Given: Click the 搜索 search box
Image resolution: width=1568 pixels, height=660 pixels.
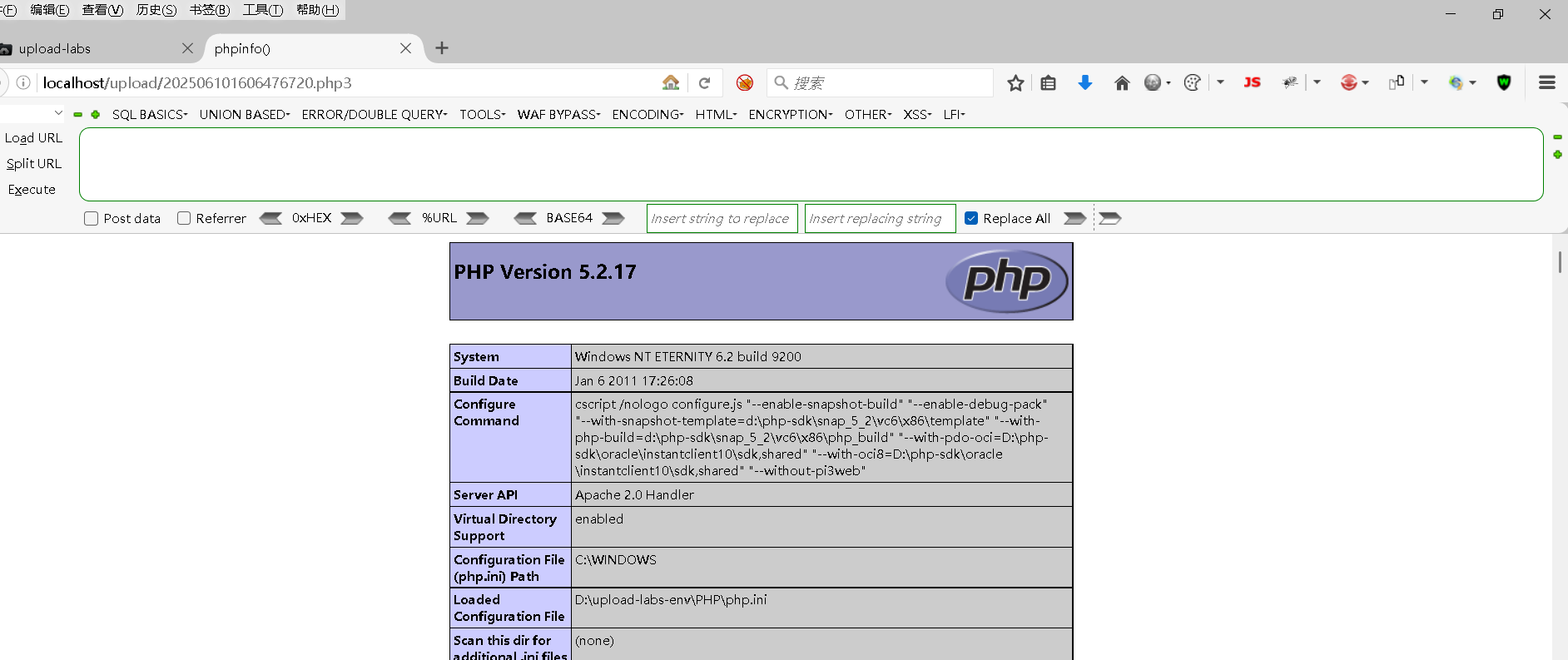Looking at the screenshot, I should point(880,82).
